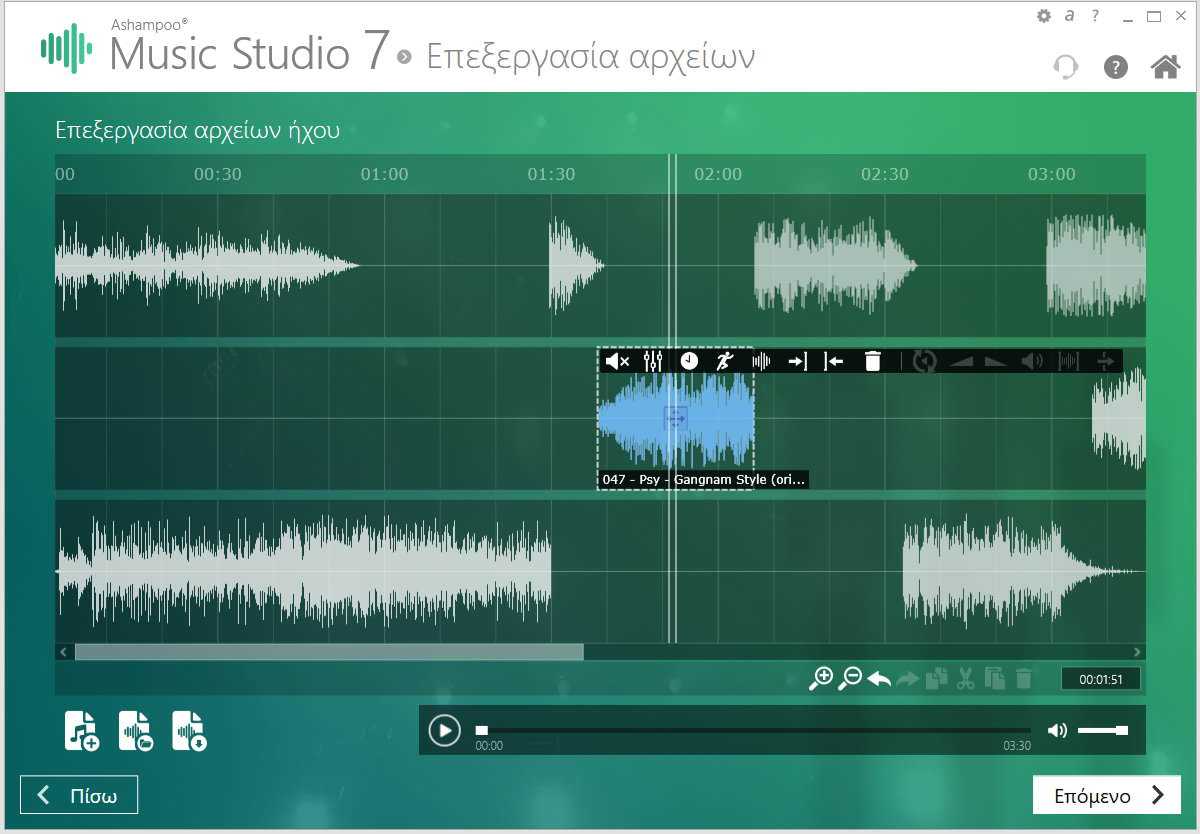Add a new audio file with plus icon
This screenshot has height=834, width=1200.
tap(81, 731)
